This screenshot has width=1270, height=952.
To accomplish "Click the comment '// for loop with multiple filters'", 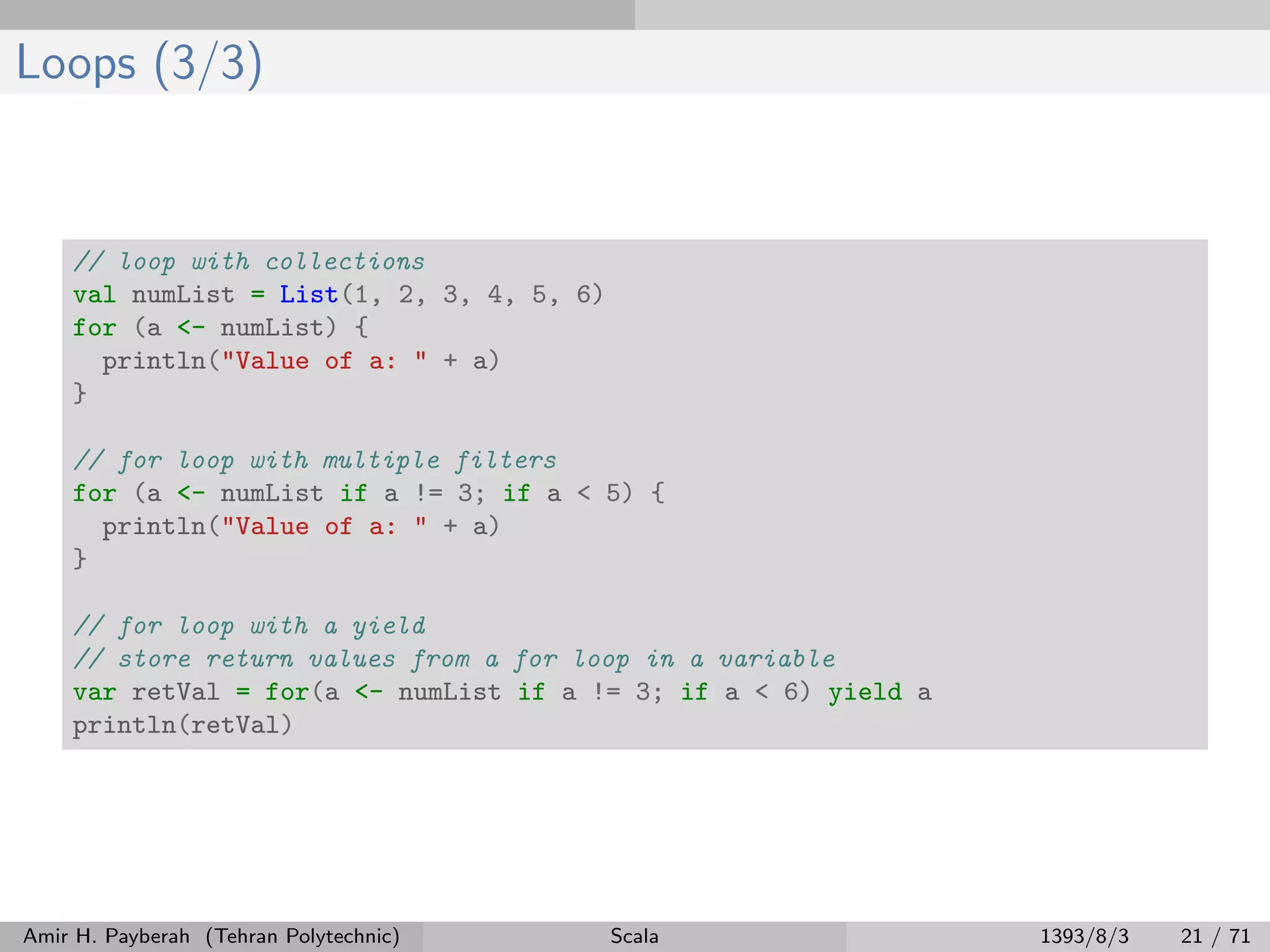I will coord(315,461).
